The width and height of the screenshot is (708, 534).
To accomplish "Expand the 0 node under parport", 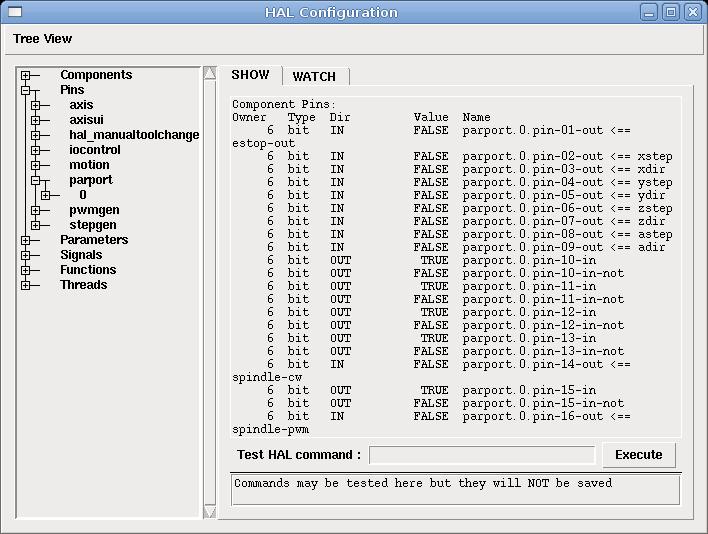I will click(46, 195).
